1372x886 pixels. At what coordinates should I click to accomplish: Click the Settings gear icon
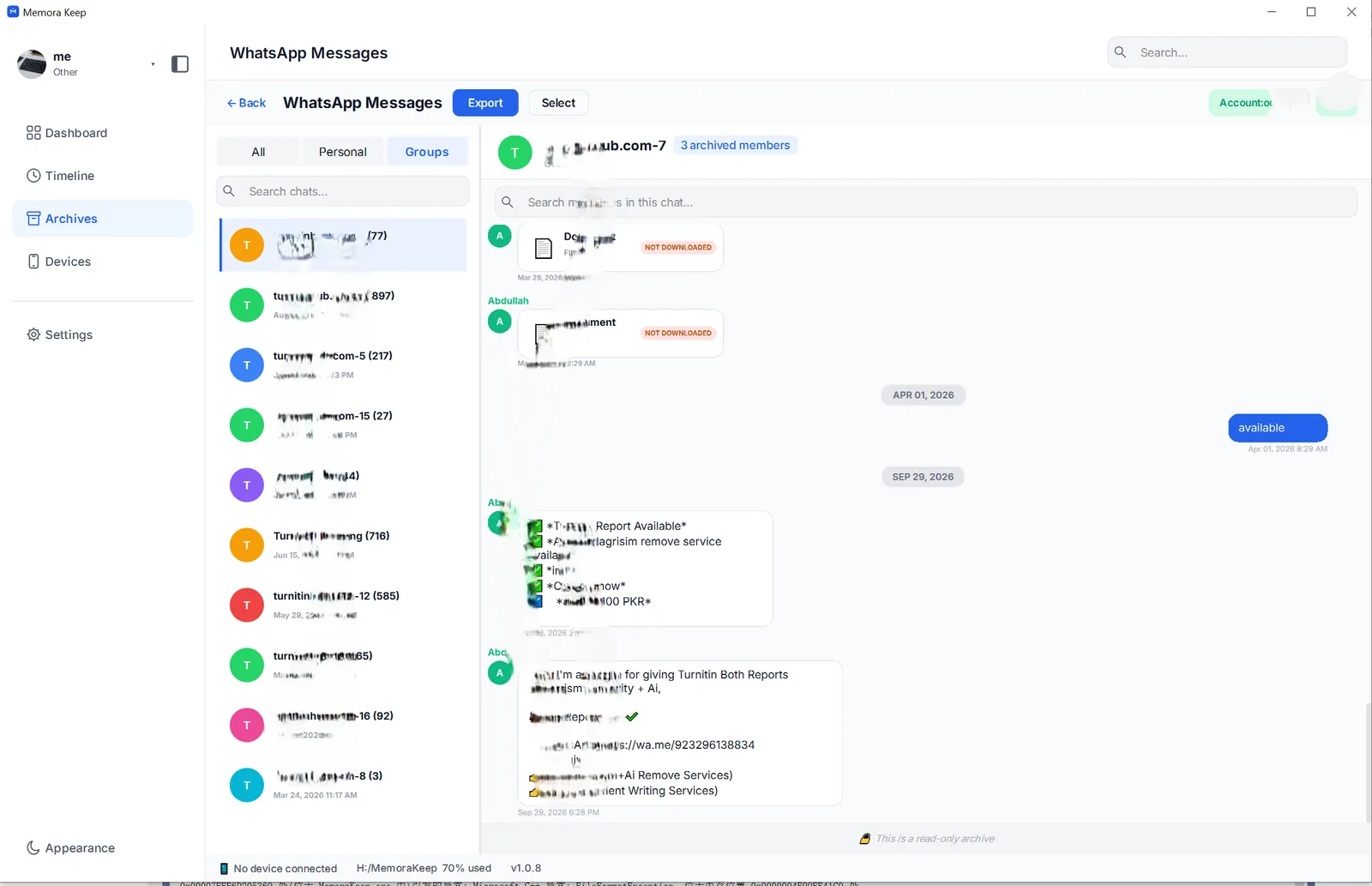[x=33, y=335]
